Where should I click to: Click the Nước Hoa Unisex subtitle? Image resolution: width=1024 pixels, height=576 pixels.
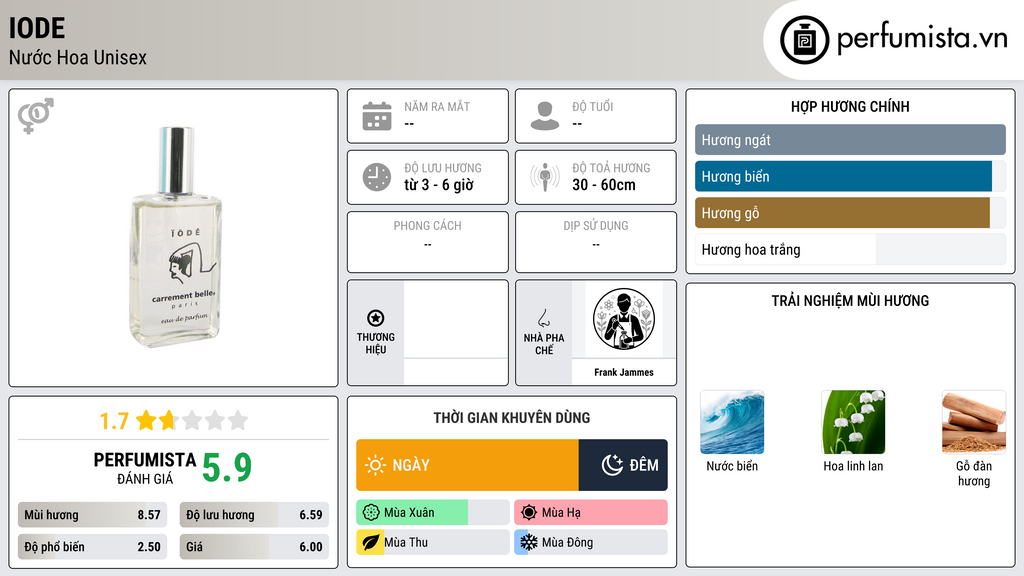[78, 57]
